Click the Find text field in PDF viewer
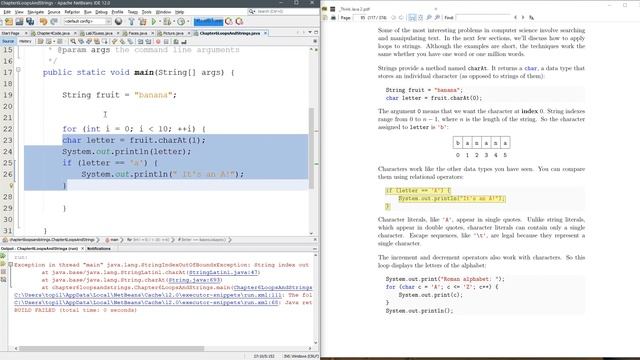 point(483,18)
